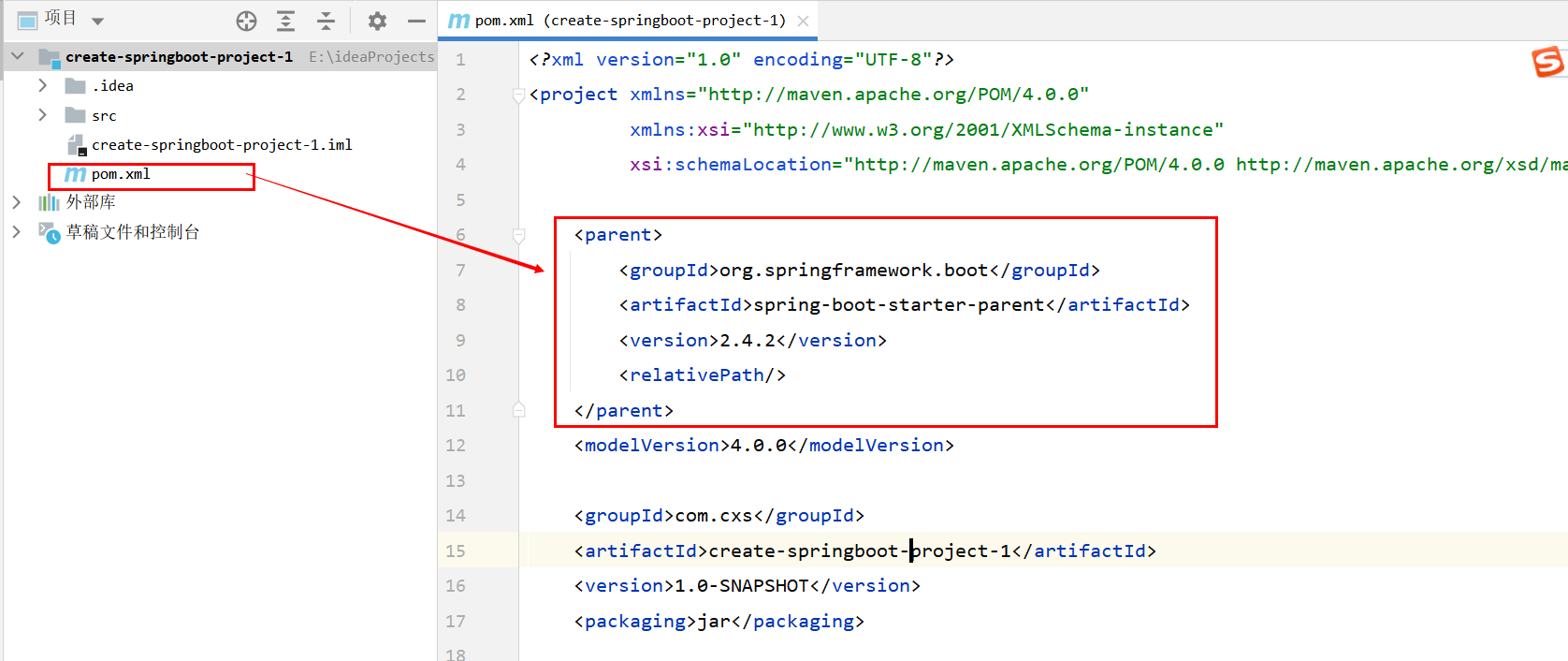Click the iml file icon
The height and width of the screenshot is (661, 1568).
[x=78, y=145]
